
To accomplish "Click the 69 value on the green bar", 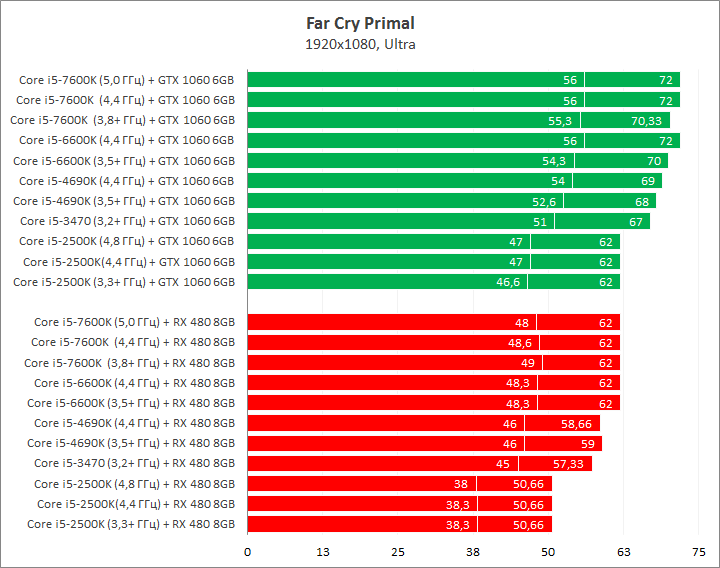I will tap(648, 181).
